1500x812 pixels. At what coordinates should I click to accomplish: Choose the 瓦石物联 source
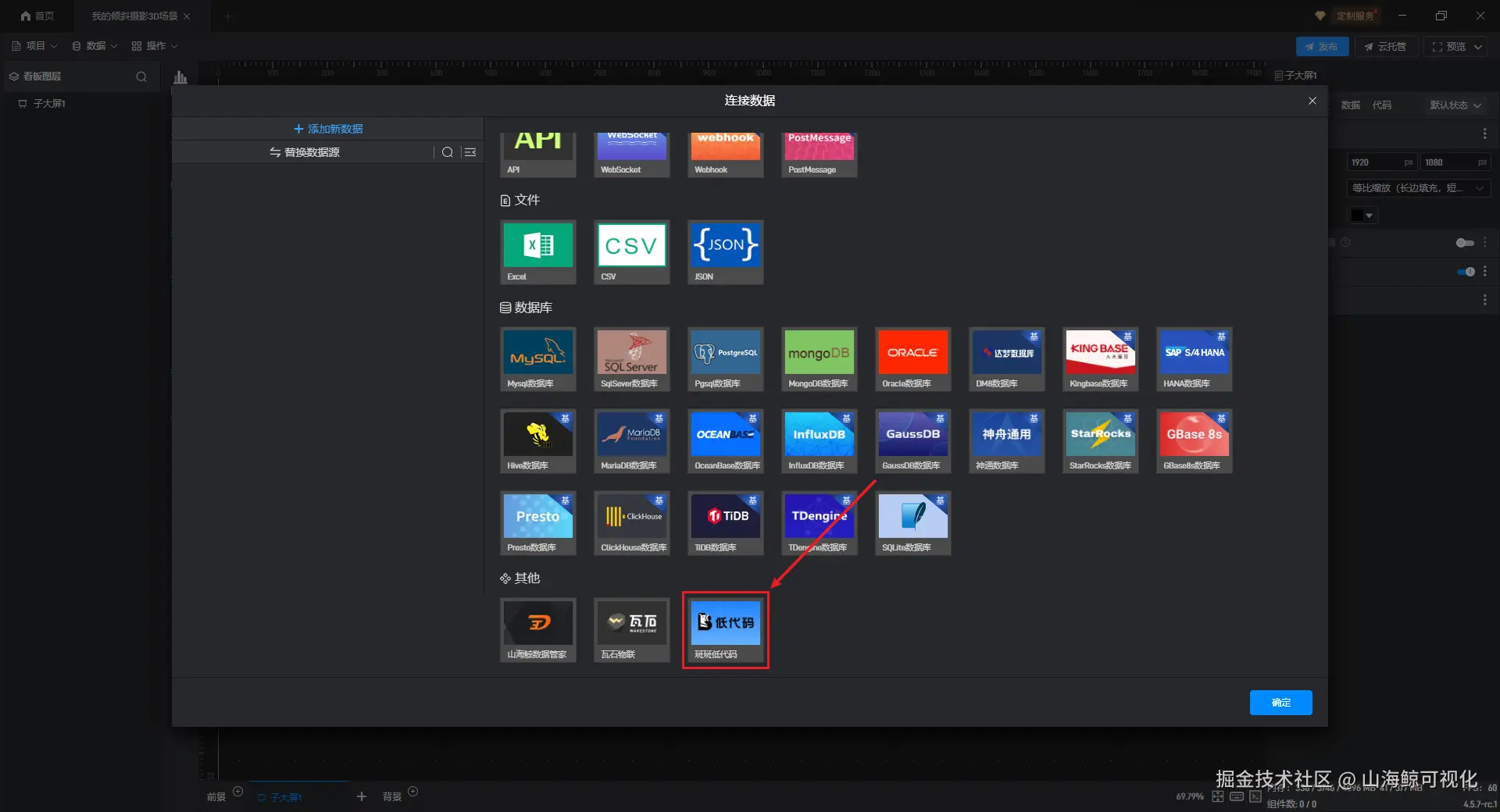click(631, 630)
